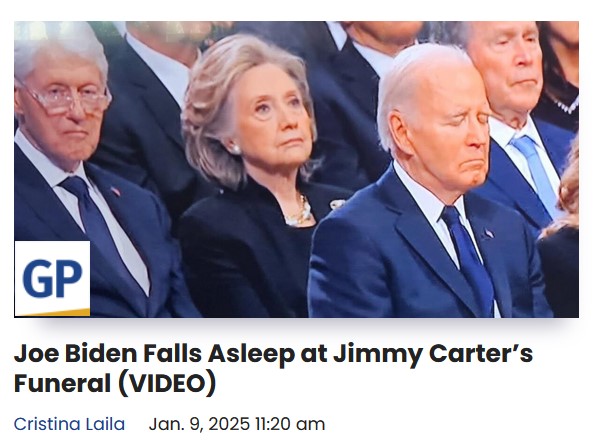Screen dimensions: 606x448
Task: Click the word 'Asleep' in the headline
Action: coord(251,354)
